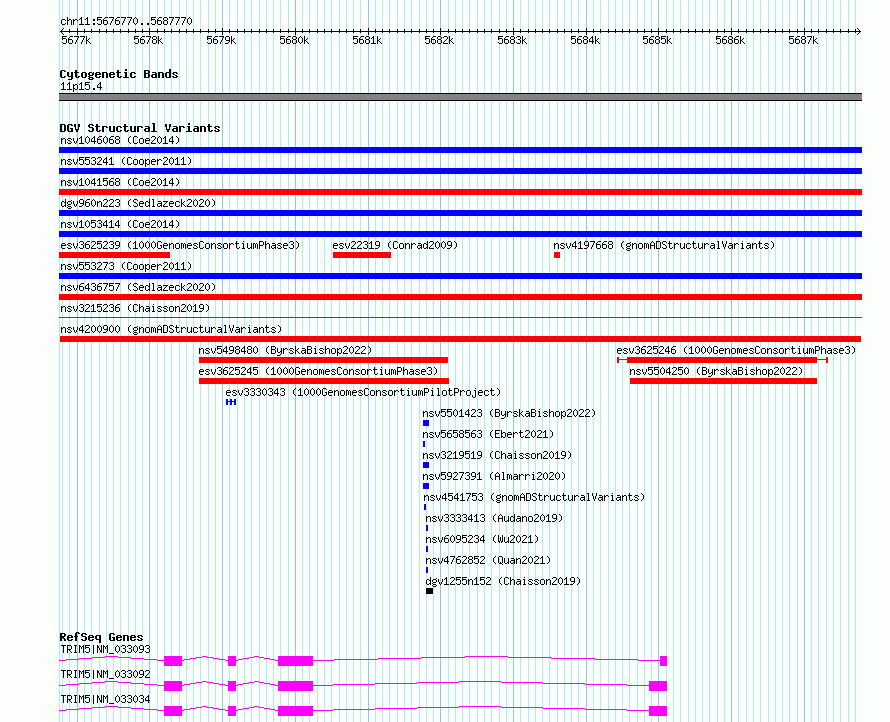Click the 5687k ruler tick label

[x=803, y=40]
